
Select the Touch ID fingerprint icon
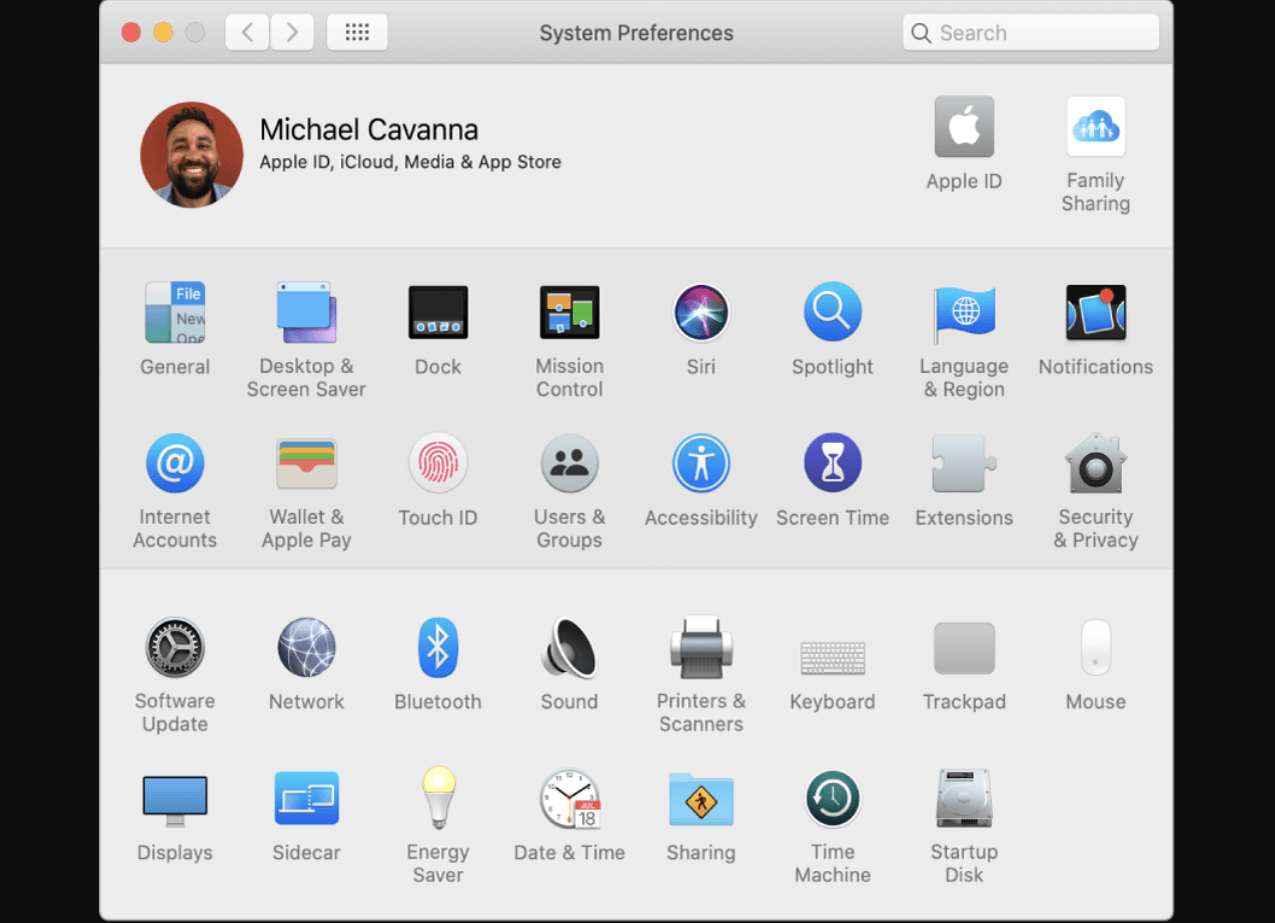[438, 463]
